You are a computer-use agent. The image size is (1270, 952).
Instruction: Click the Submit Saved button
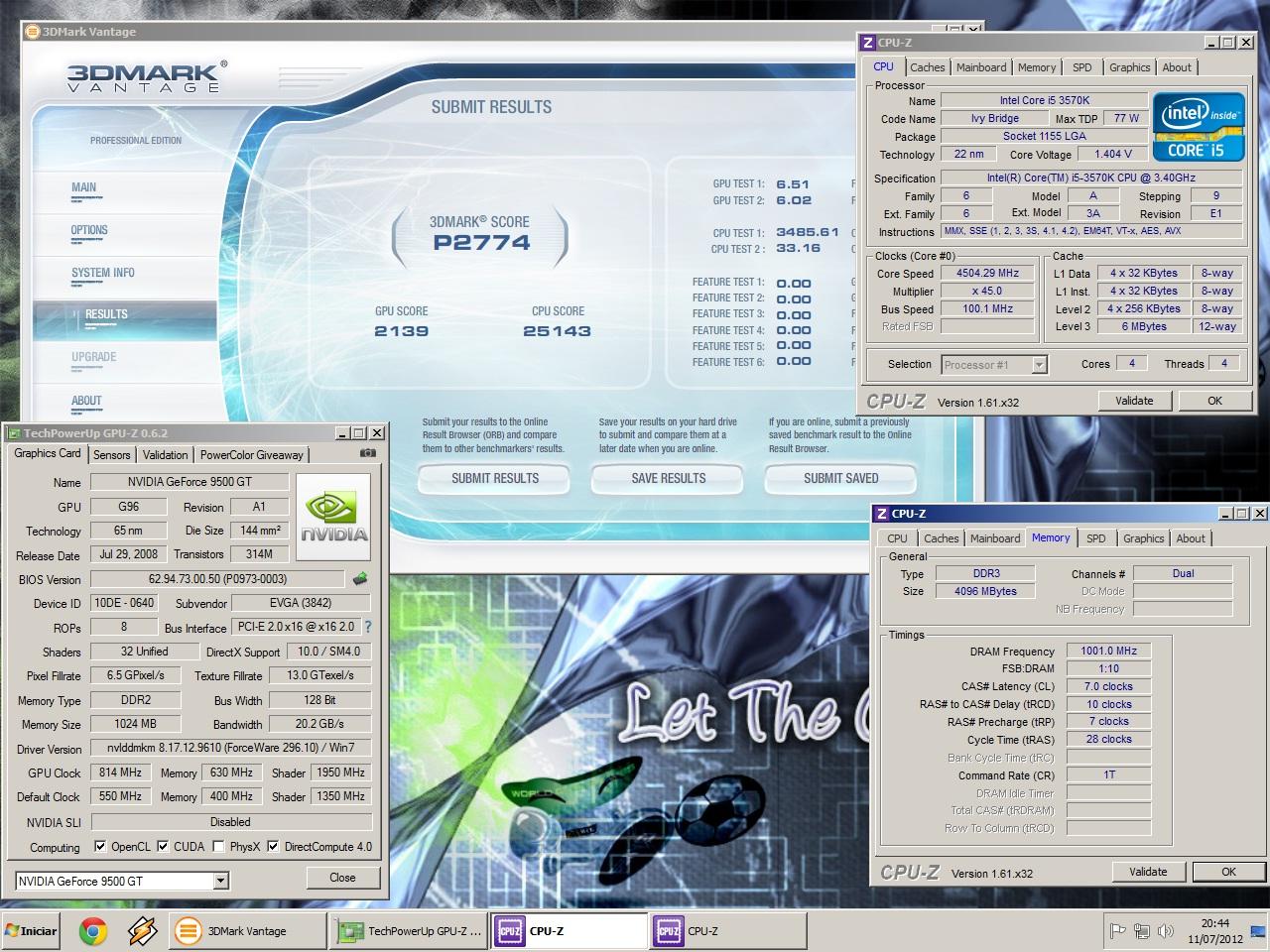point(840,478)
